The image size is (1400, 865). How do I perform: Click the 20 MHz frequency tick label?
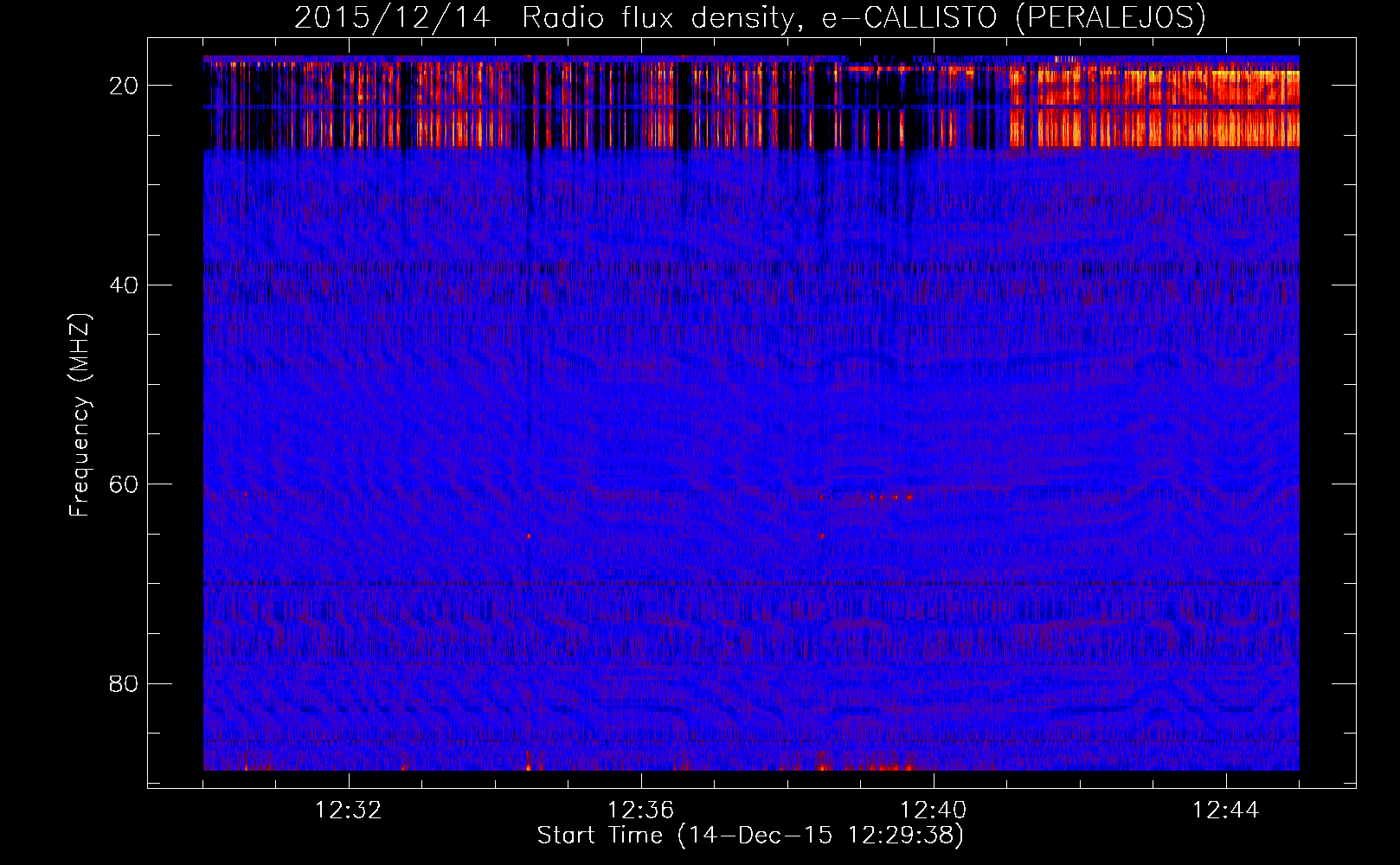(125, 86)
